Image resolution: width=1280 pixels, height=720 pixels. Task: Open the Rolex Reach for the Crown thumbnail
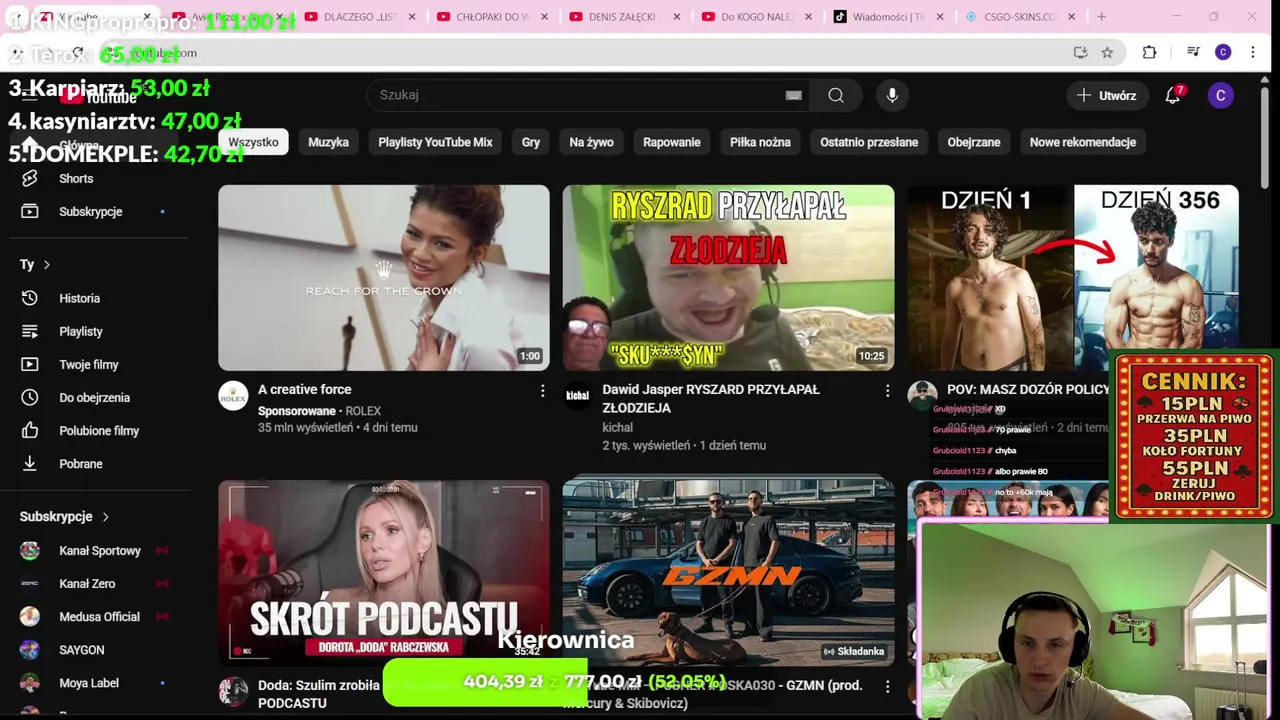point(384,278)
